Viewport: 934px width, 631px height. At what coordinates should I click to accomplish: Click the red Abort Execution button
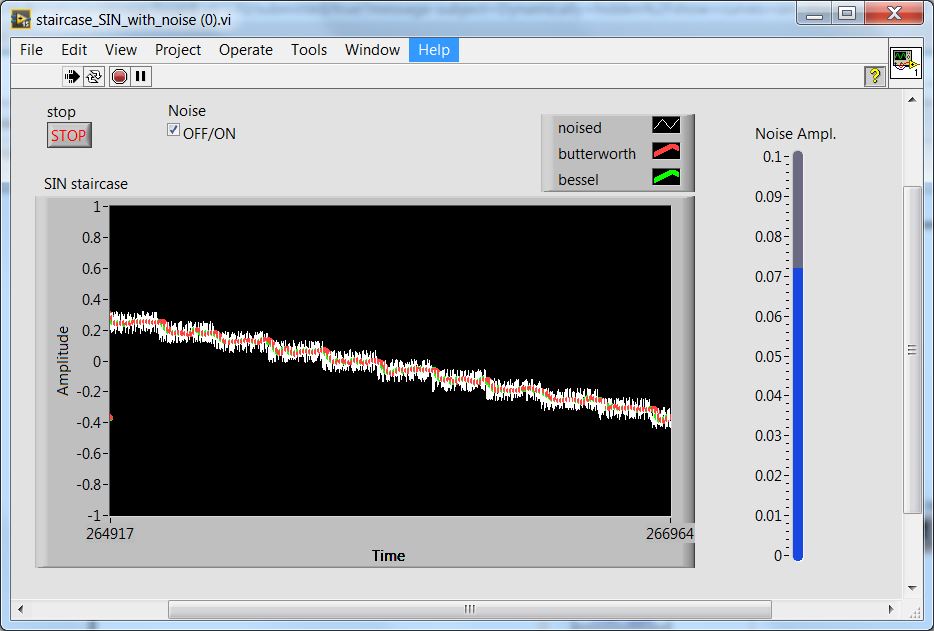[119, 76]
